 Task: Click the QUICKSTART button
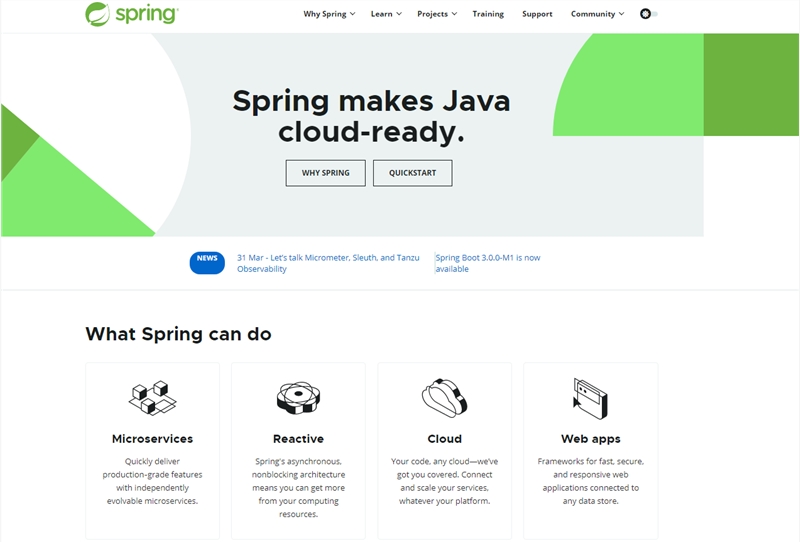click(x=412, y=173)
